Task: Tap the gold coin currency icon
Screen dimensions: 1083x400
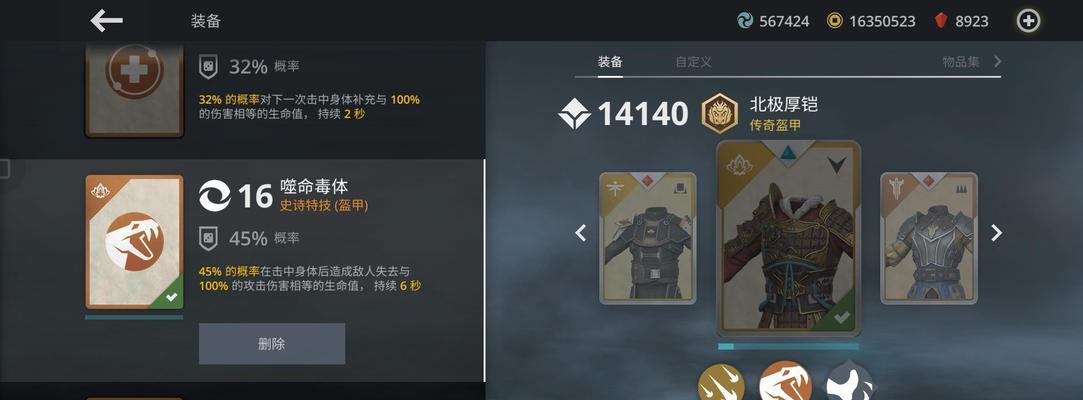Action: [834, 21]
